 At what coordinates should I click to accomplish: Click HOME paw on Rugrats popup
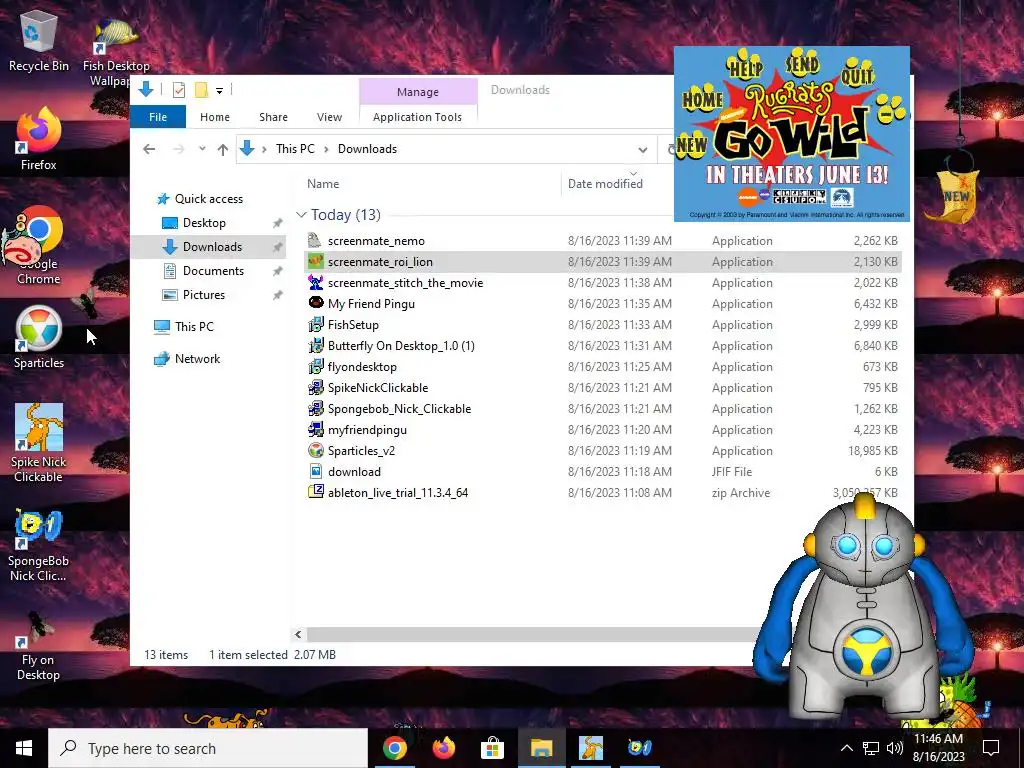pos(702,100)
